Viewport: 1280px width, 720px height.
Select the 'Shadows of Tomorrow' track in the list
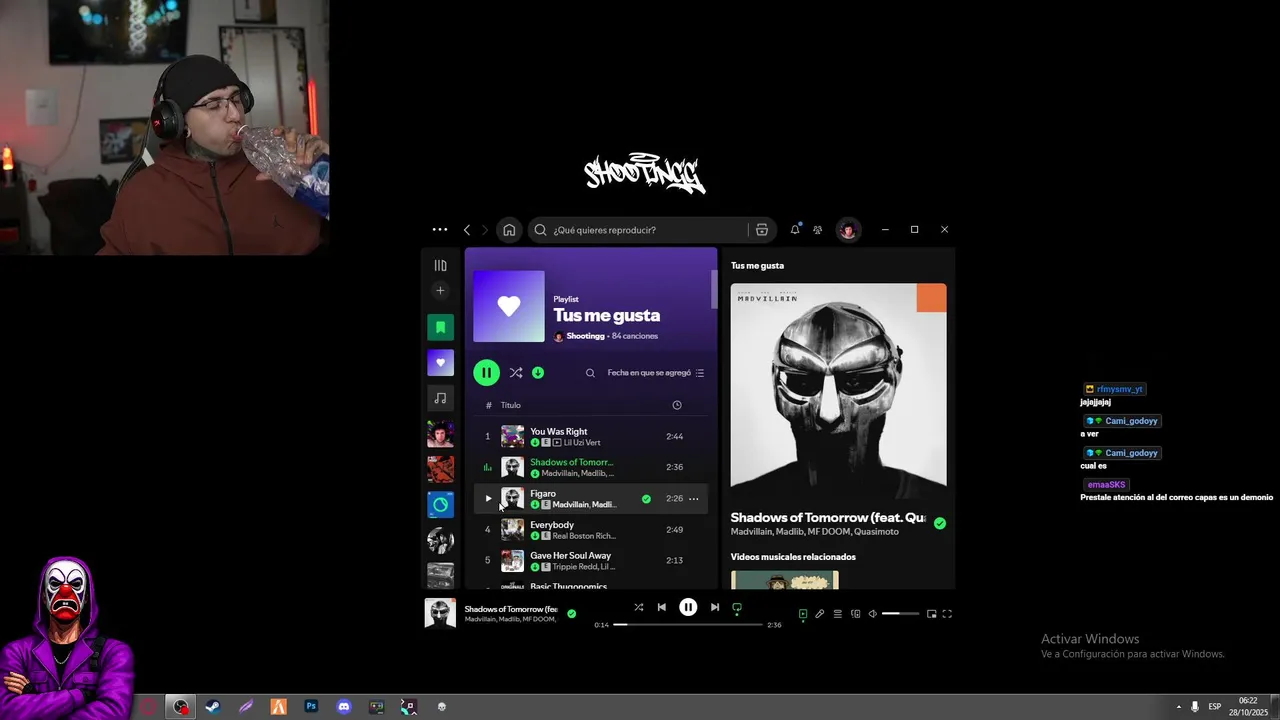click(x=590, y=467)
